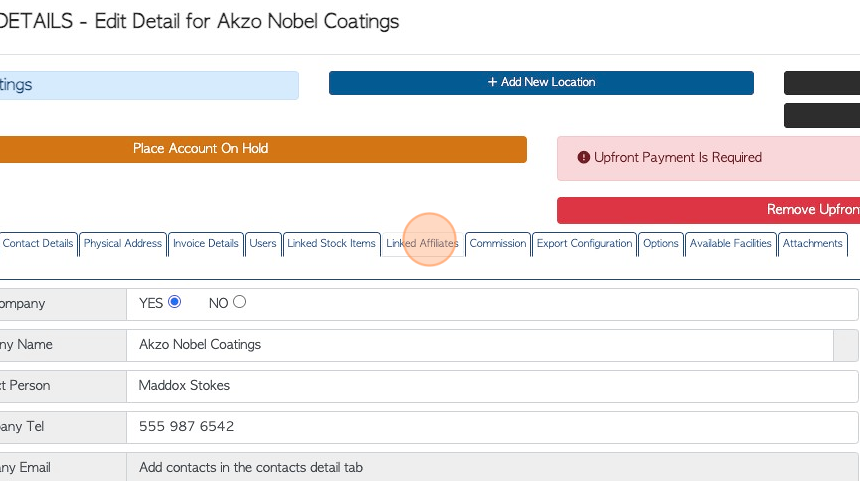Click the exclamation icon in upfront payment alert
The image size is (860, 481).
coord(584,157)
